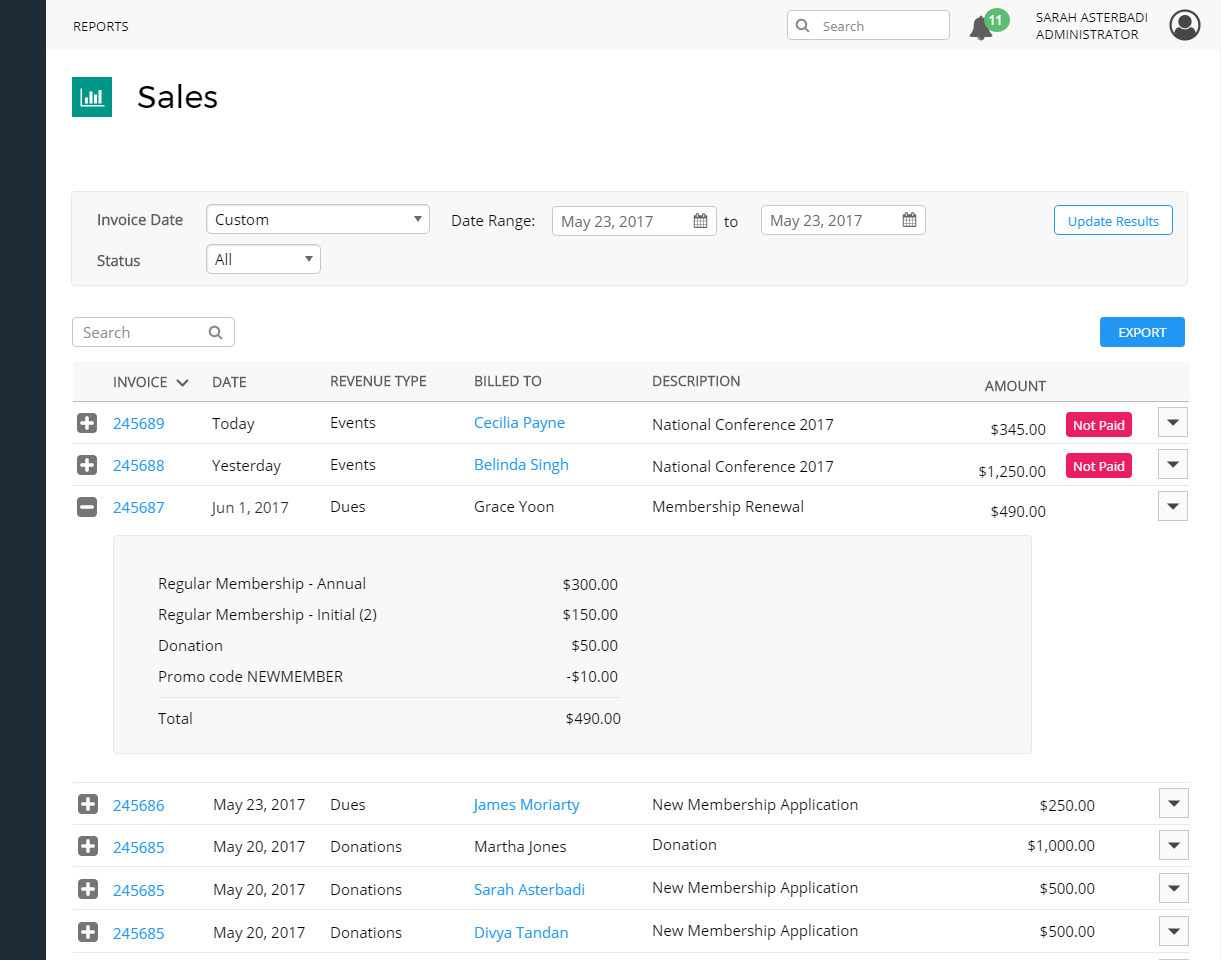Click the REPORTS breadcrumb in the header
The height and width of the screenshot is (960, 1221).
pyautogui.click(x=101, y=27)
